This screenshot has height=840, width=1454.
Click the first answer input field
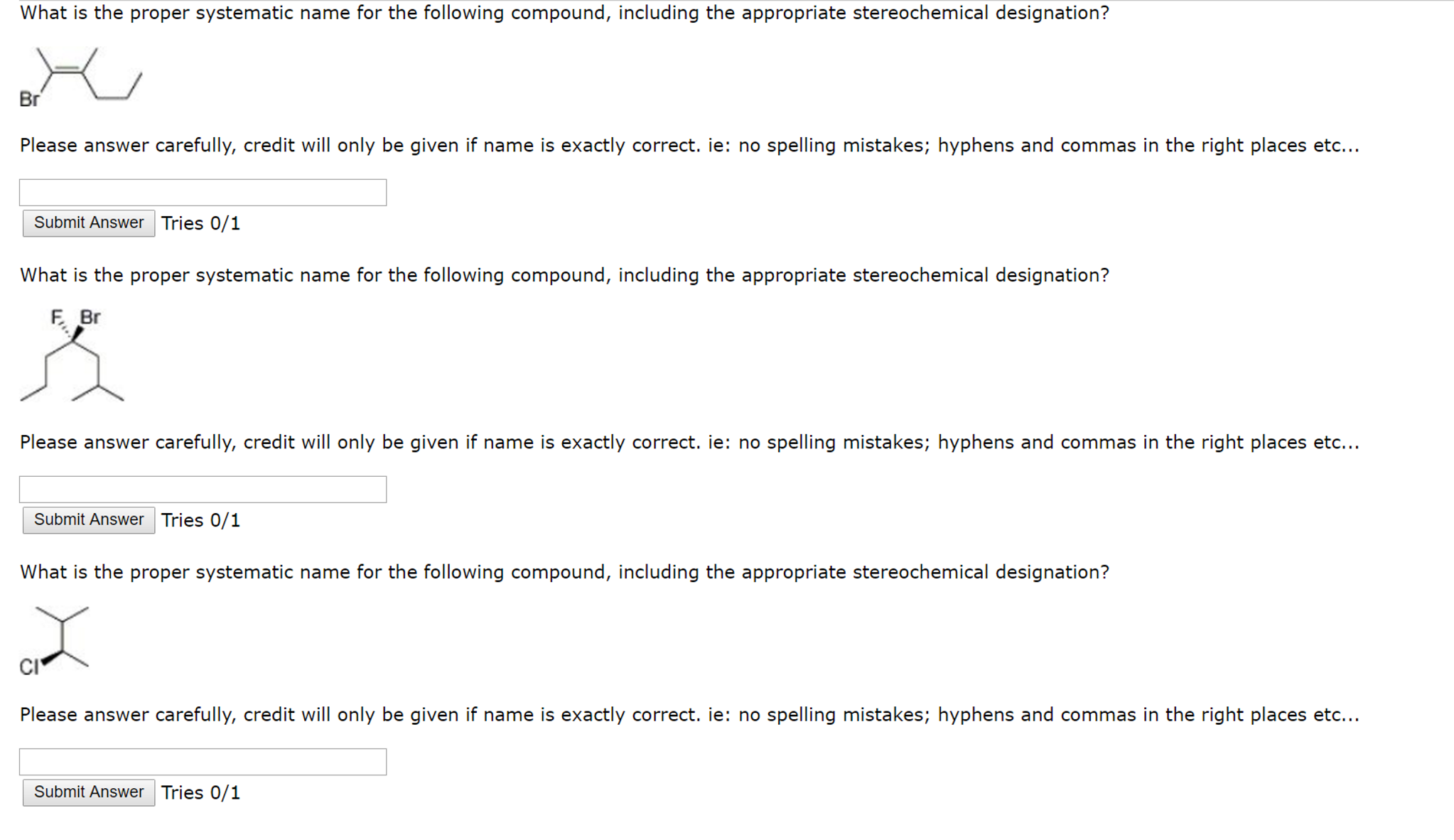(203, 192)
